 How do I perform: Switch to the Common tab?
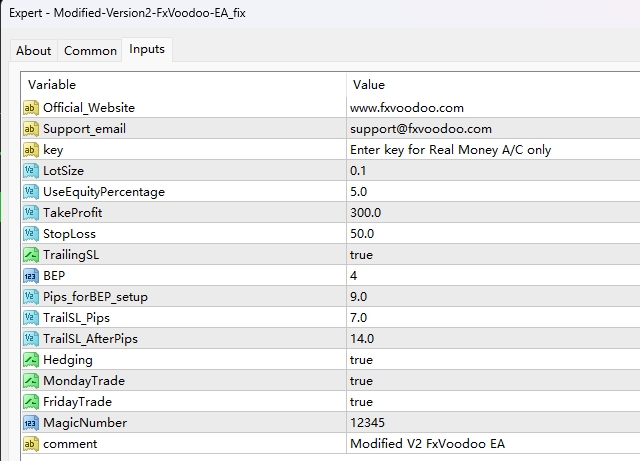click(90, 51)
